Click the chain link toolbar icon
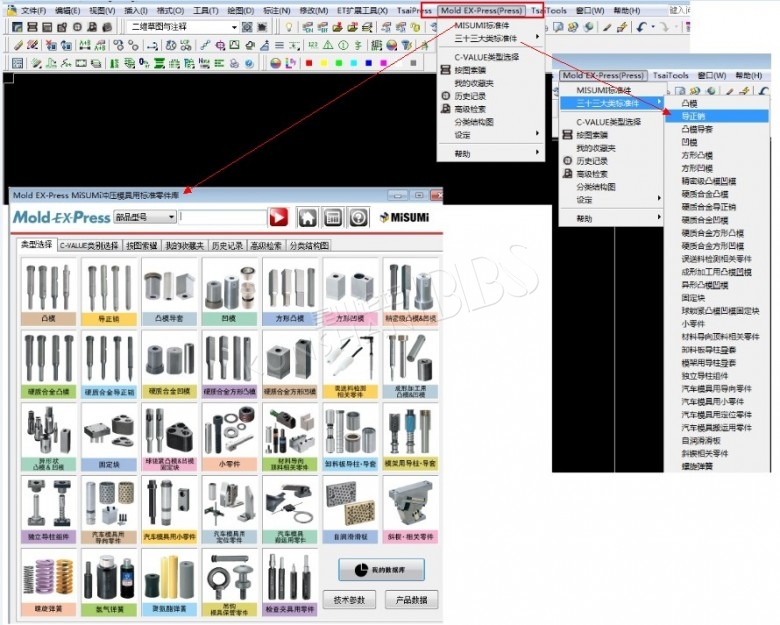Image resolution: width=780 pixels, height=625 pixels. tap(205, 45)
